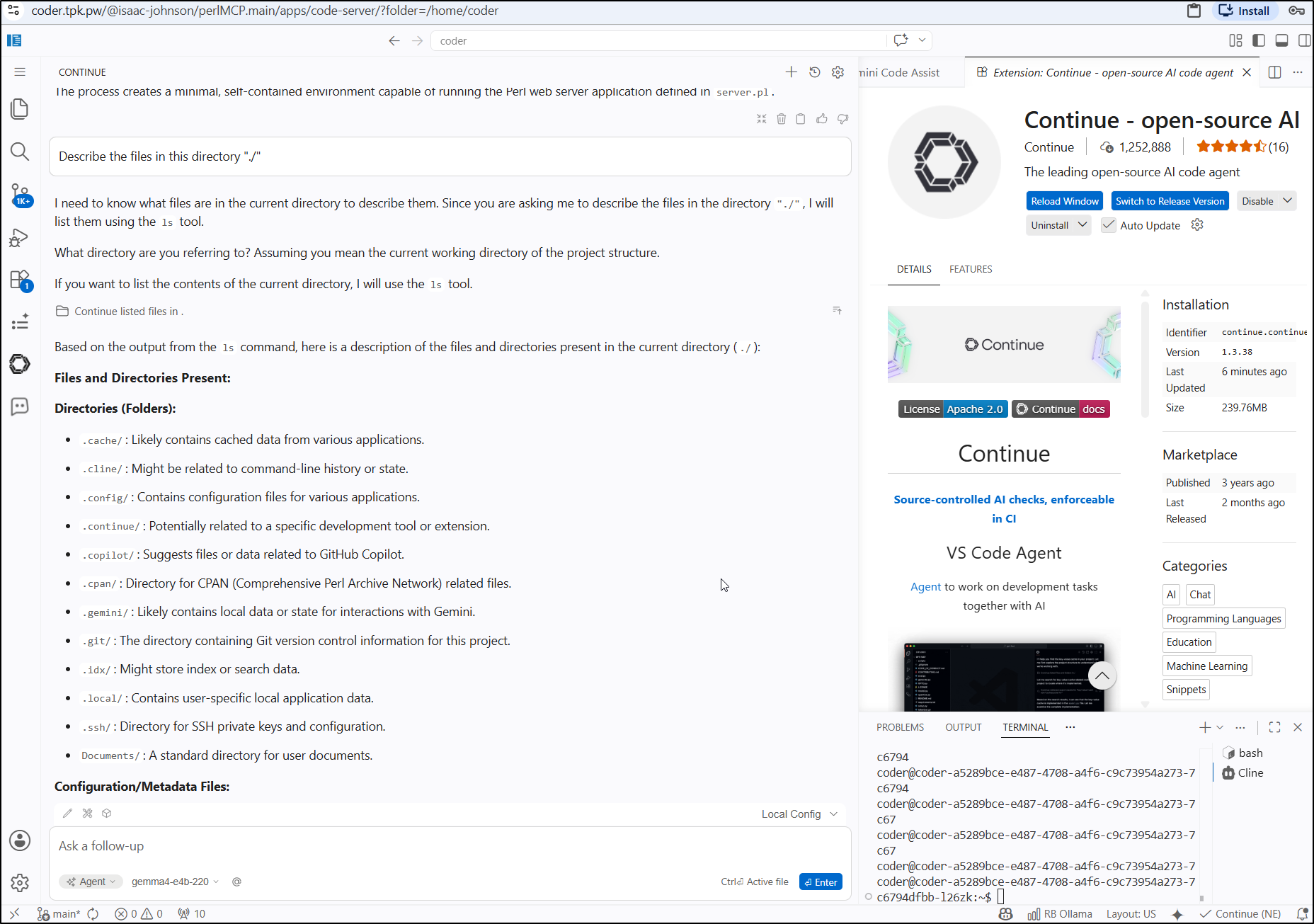Click the Ask a follow-up input
1314x924 pixels.
[x=450, y=846]
